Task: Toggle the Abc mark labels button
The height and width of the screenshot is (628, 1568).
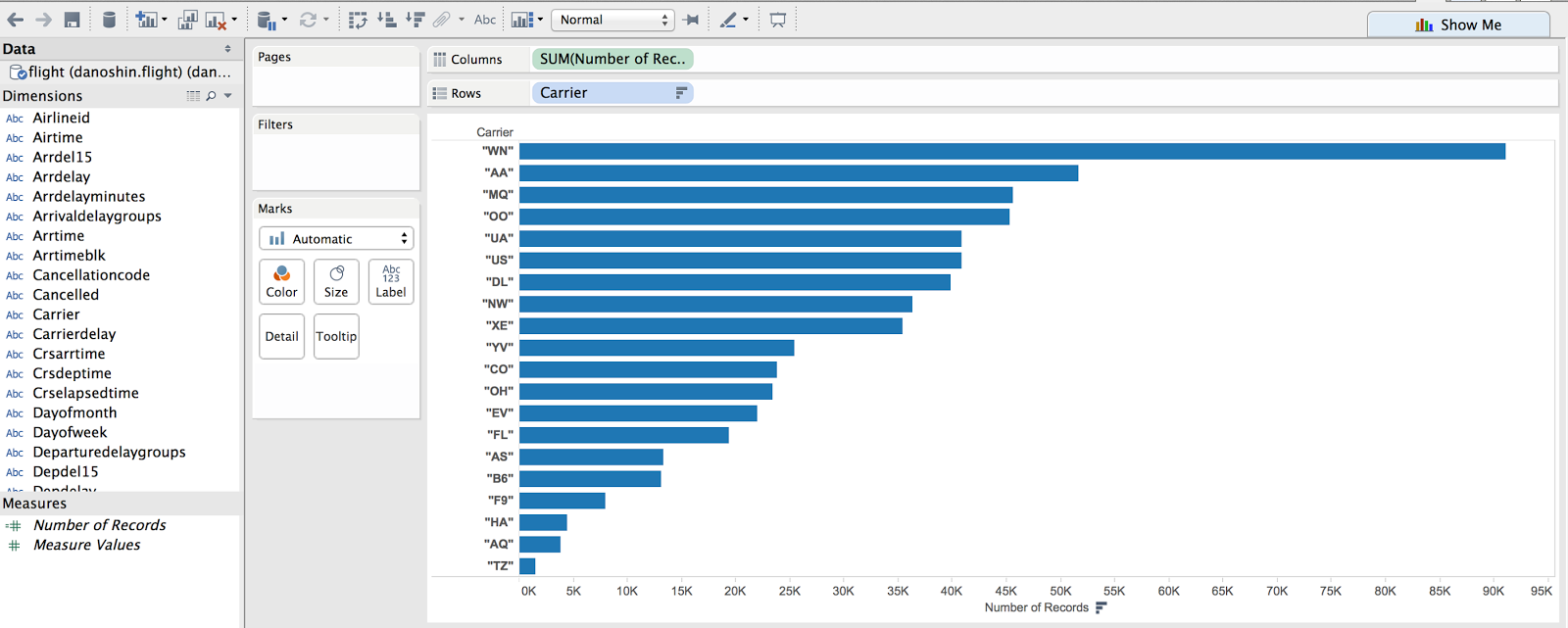Action: click(x=485, y=20)
